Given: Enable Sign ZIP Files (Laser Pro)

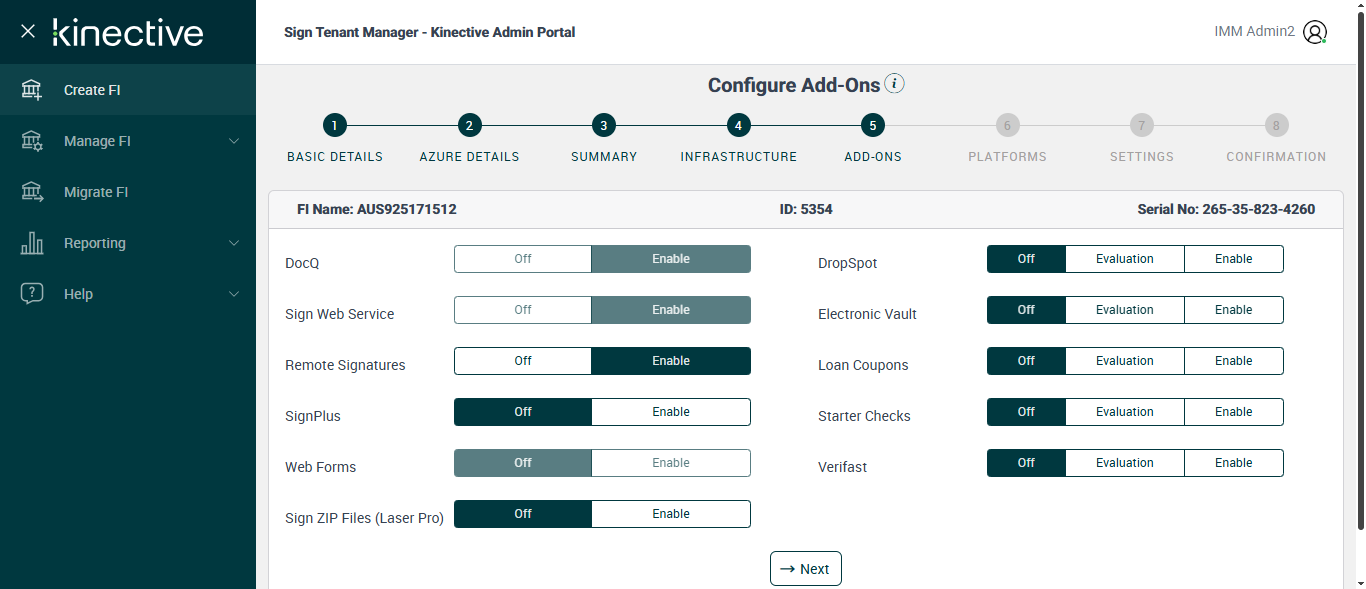Looking at the screenshot, I should point(670,514).
